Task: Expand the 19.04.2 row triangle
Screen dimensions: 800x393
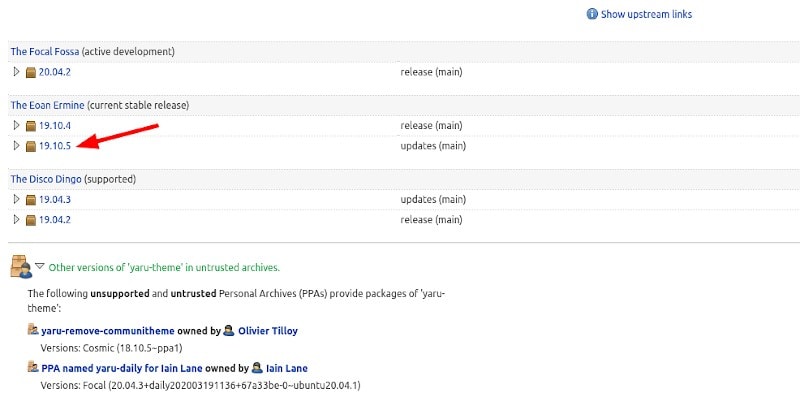Action: point(16,219)
